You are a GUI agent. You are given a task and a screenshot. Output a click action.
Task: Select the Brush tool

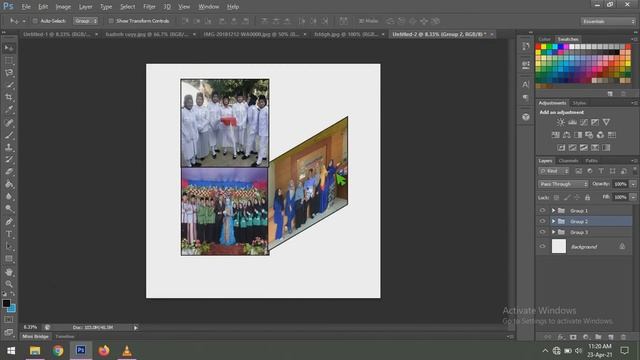tap(9, 135)
